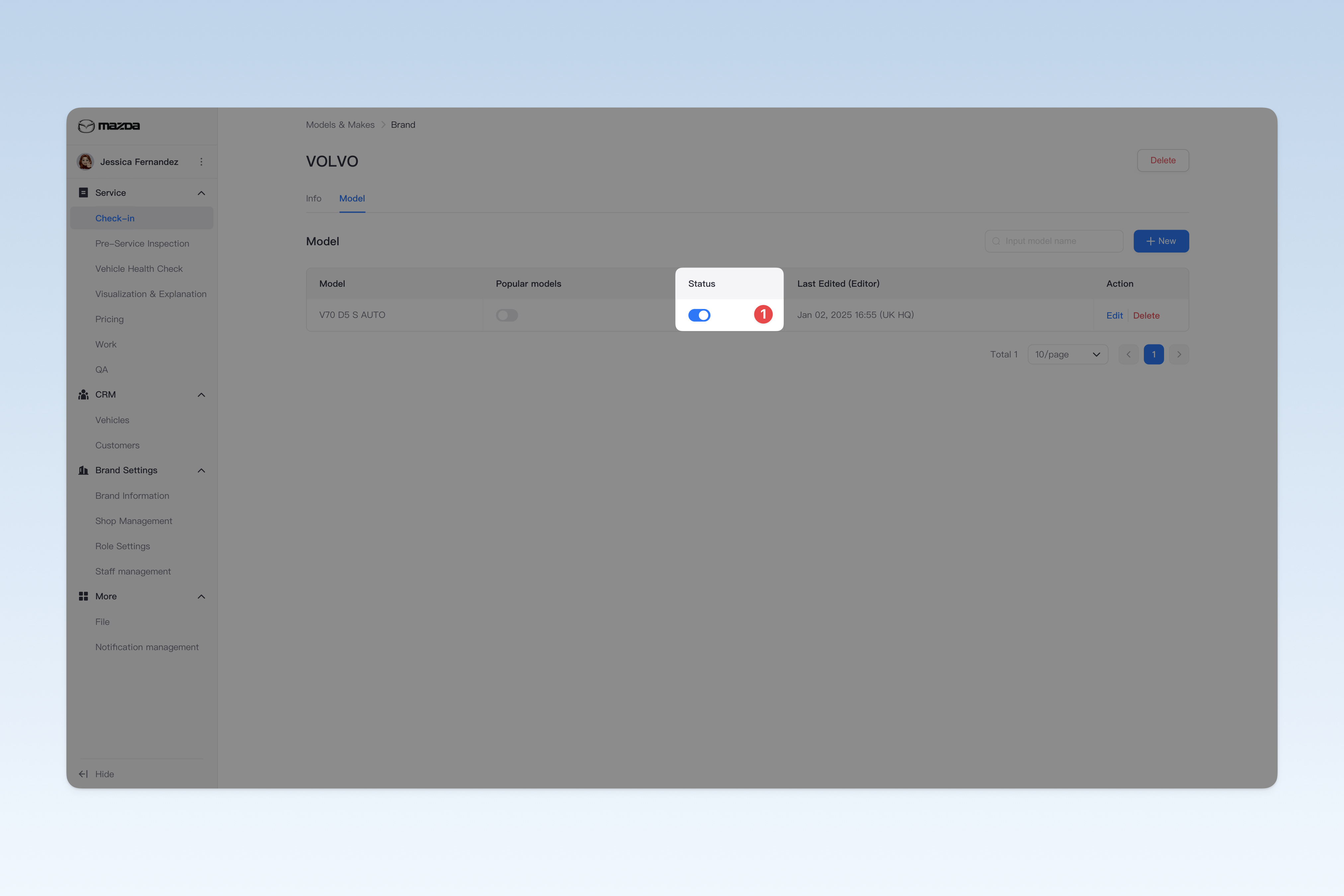Click Models & Makes breadcrumb
Screen dimensions: 1344x896
click(x=340, y=124)
